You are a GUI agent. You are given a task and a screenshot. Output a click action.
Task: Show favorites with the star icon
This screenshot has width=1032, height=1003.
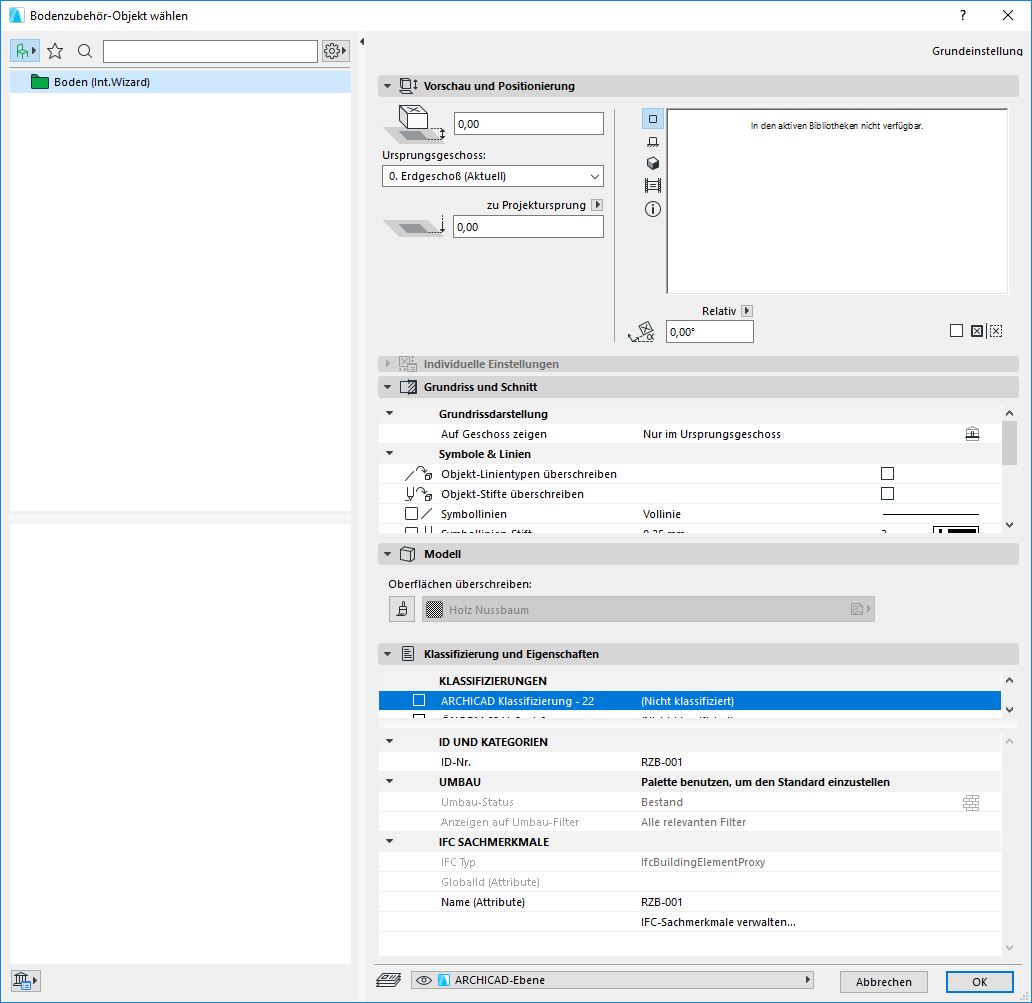(x=55, y=51)
